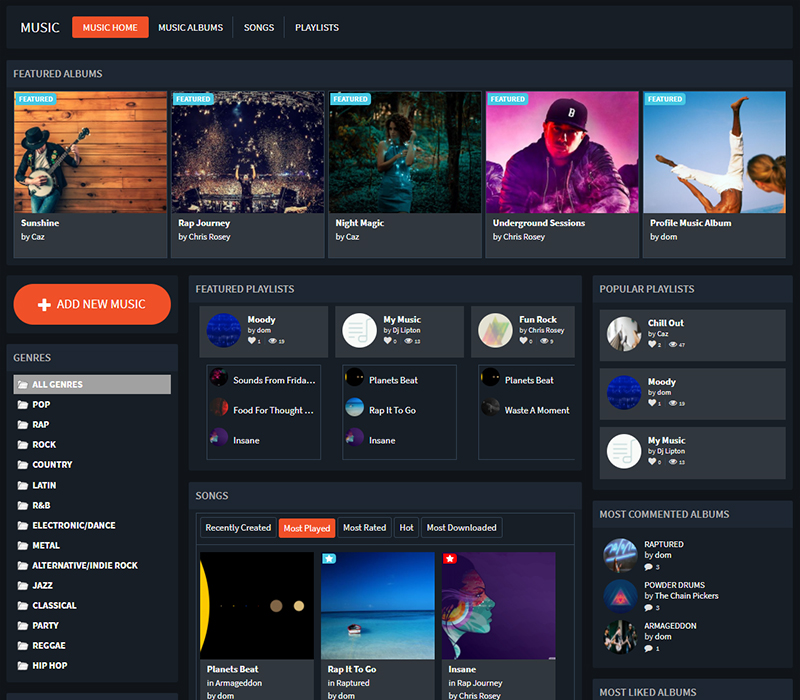Image resolution: width=800 pixels, height=700 pixels.
Task: Click the comment icon under Raptured album
Action: coord(648,567)
